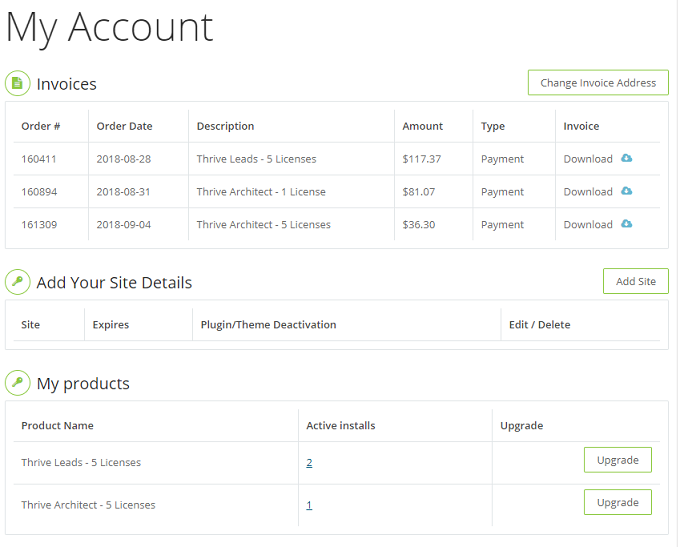The image size is (680, 547).
Task: Click order date 2018-08-31
Action: pos(124,192)
